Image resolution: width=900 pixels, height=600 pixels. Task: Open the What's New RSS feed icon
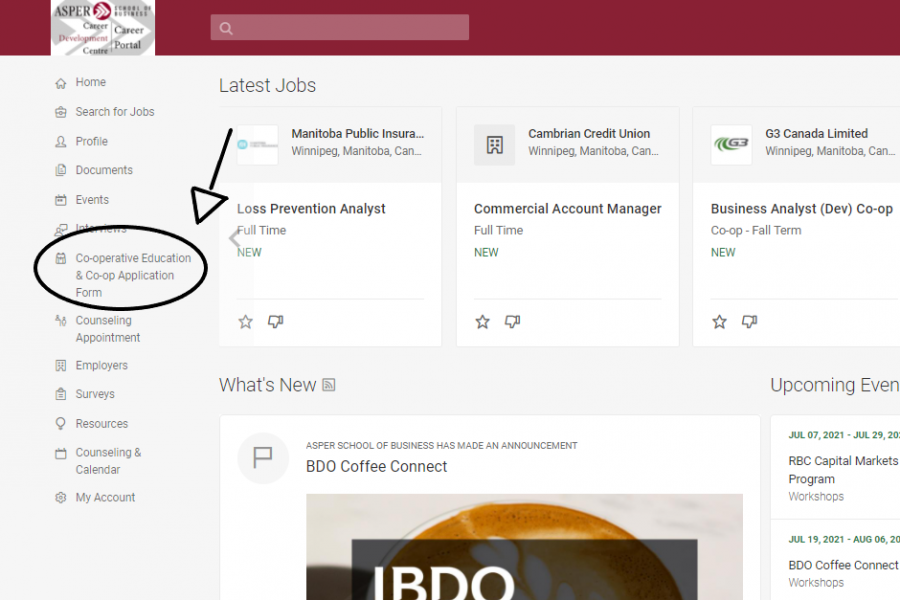329,386
